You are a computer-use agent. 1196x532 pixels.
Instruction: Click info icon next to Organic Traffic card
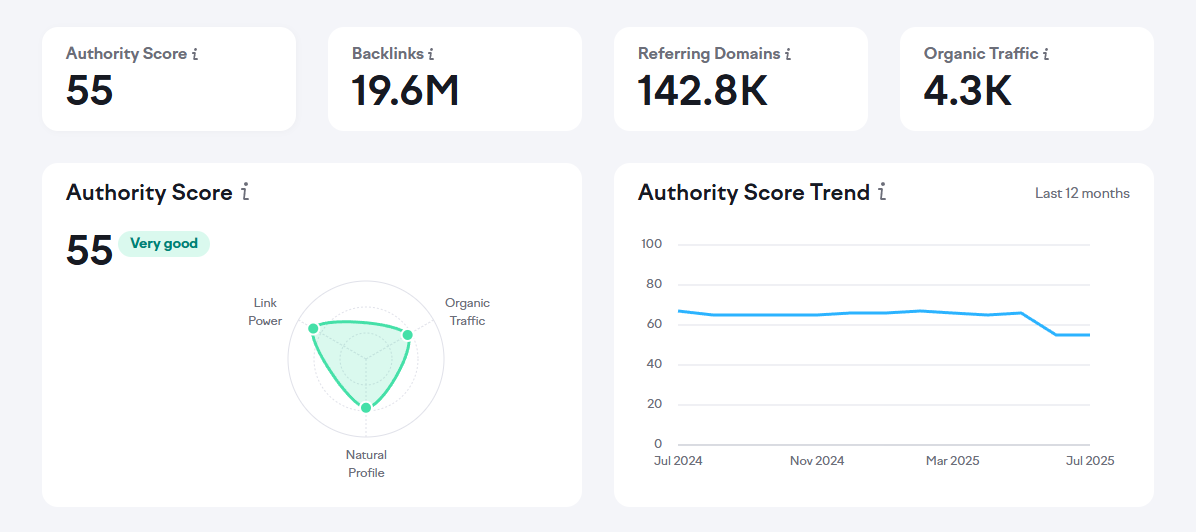point(1046,54)
